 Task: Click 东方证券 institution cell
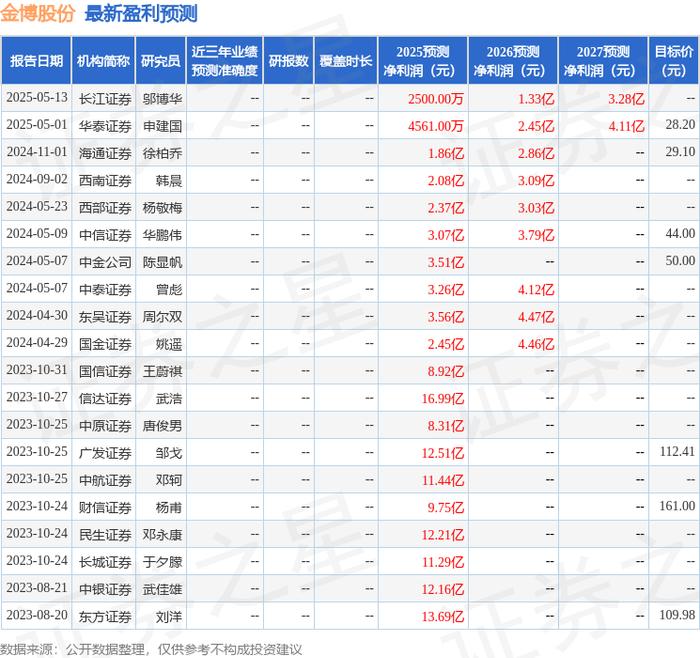pos(105,616)
